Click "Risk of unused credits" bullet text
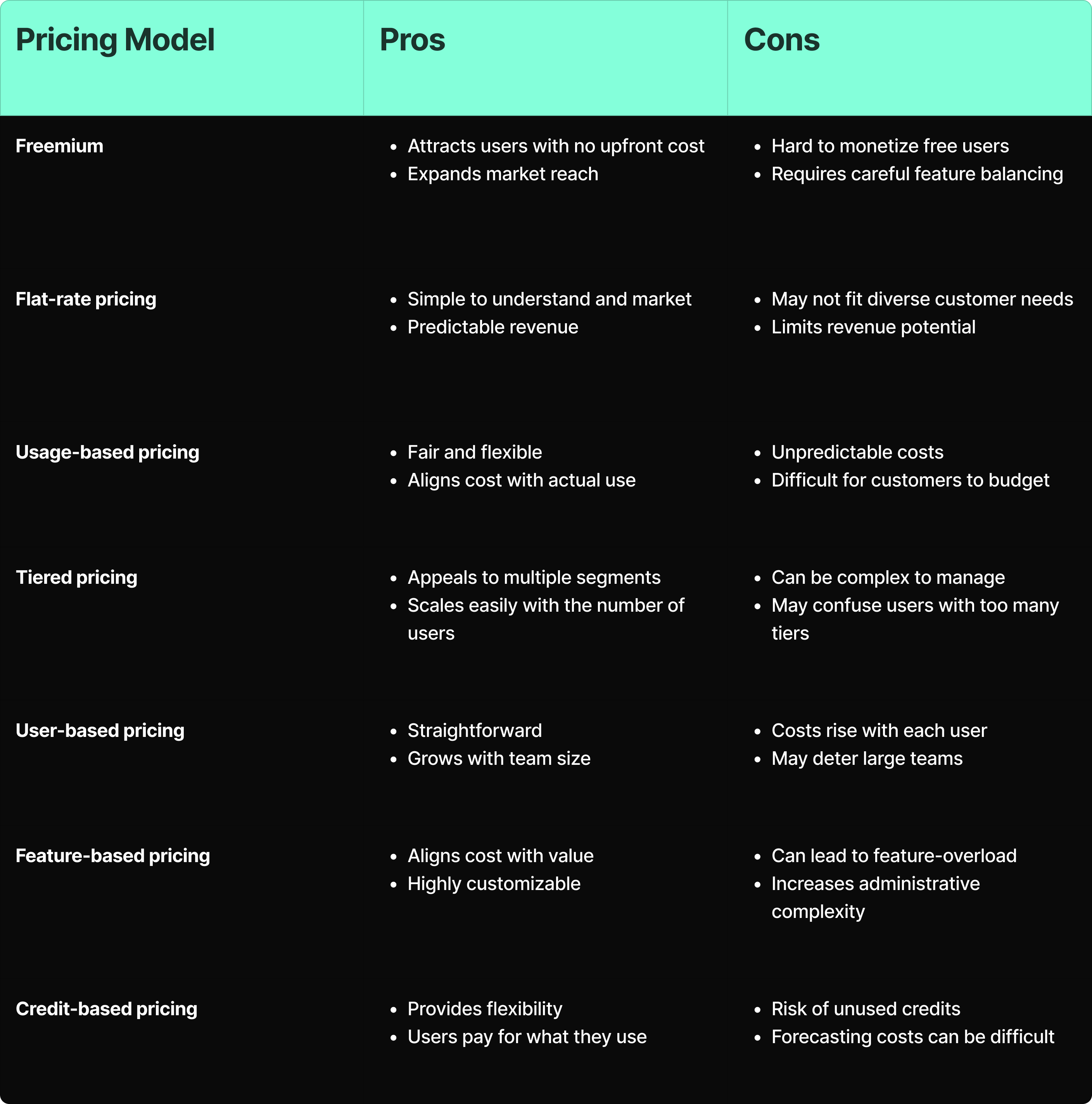 (866, 1009)
